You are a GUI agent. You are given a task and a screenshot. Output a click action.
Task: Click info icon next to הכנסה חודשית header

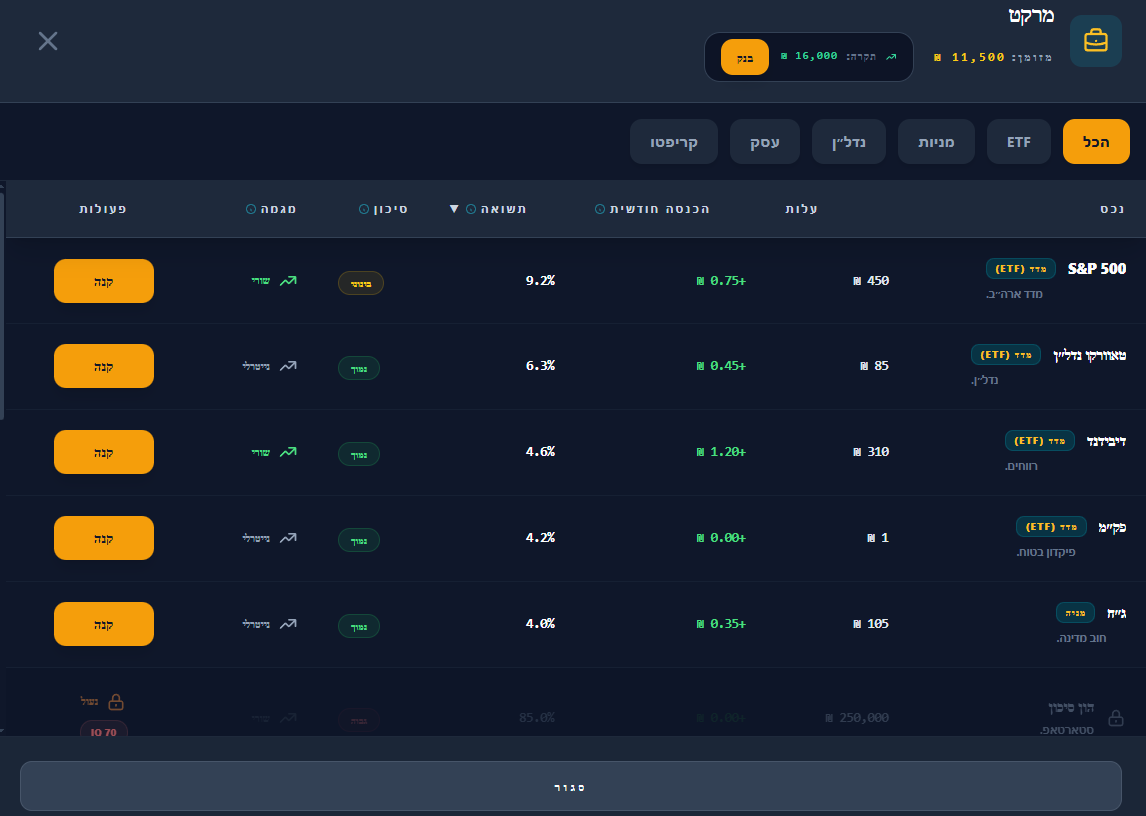point(599,209)
